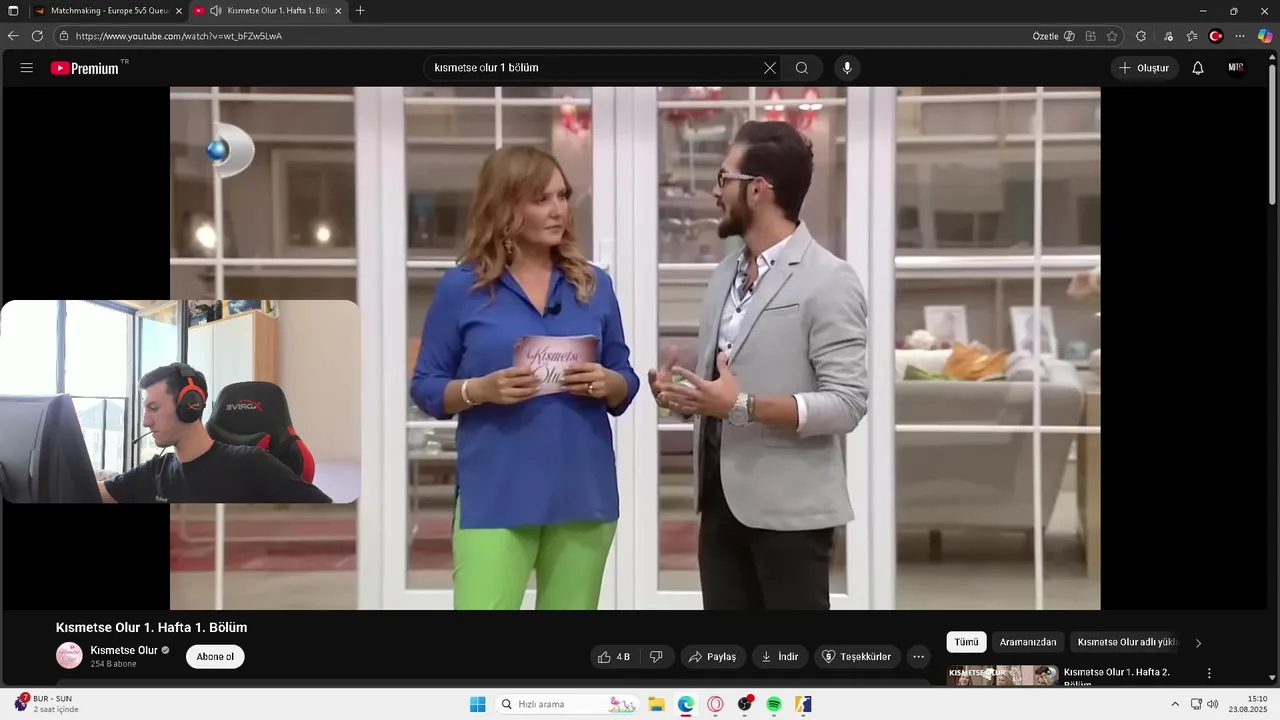1280x720 pixels.
Task: Open the account avatar menu
Action: pos(1236,68)
